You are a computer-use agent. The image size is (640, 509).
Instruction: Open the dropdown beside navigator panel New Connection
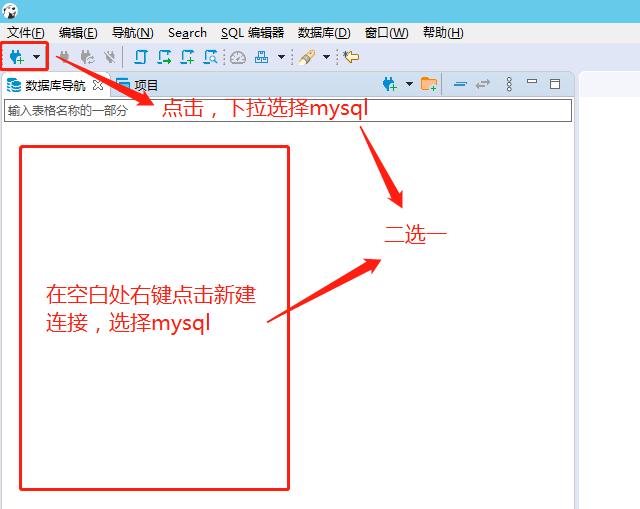(409, 84)
